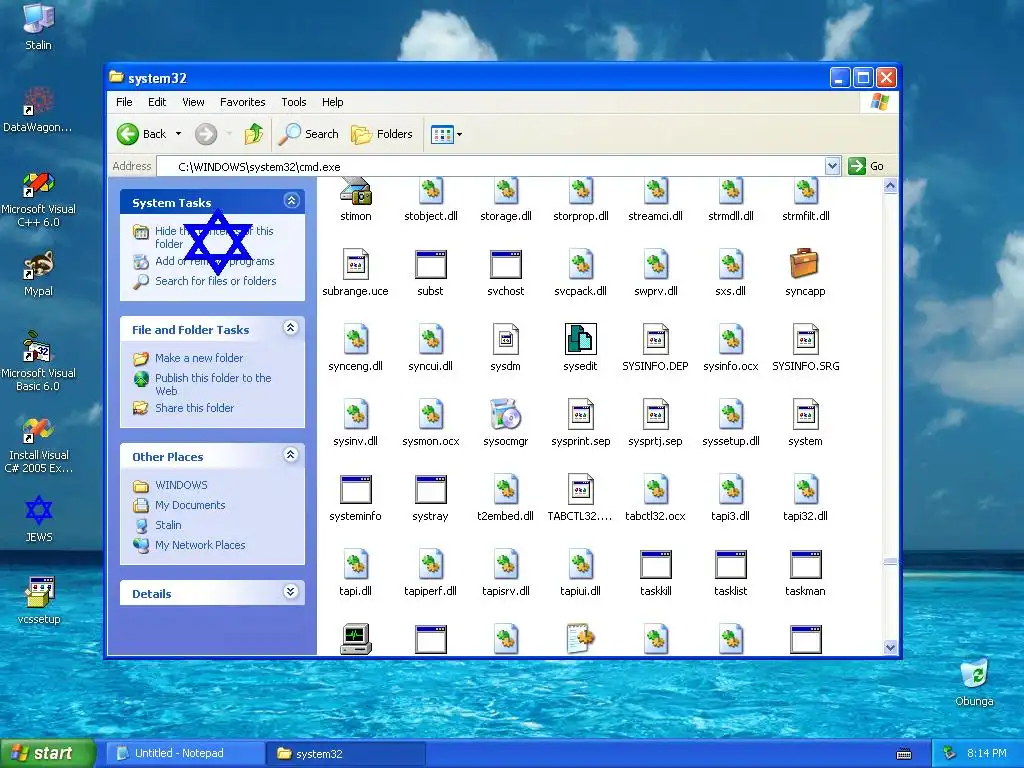Click the system32 taskbar button
Image resolution: width=1024 pixels, height=768 pixels.
pyautogui.click(x=346, y=753)
